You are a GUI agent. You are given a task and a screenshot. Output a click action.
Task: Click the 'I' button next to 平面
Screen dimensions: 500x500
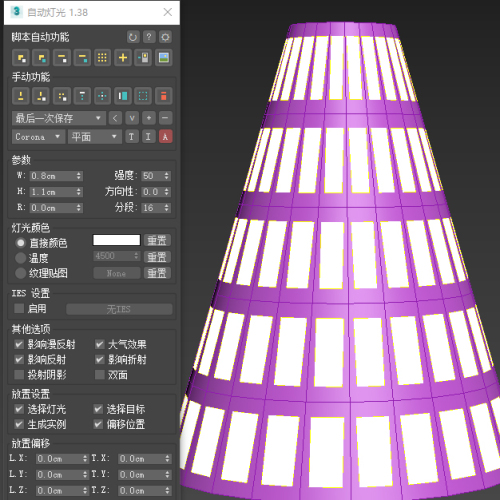148,137
